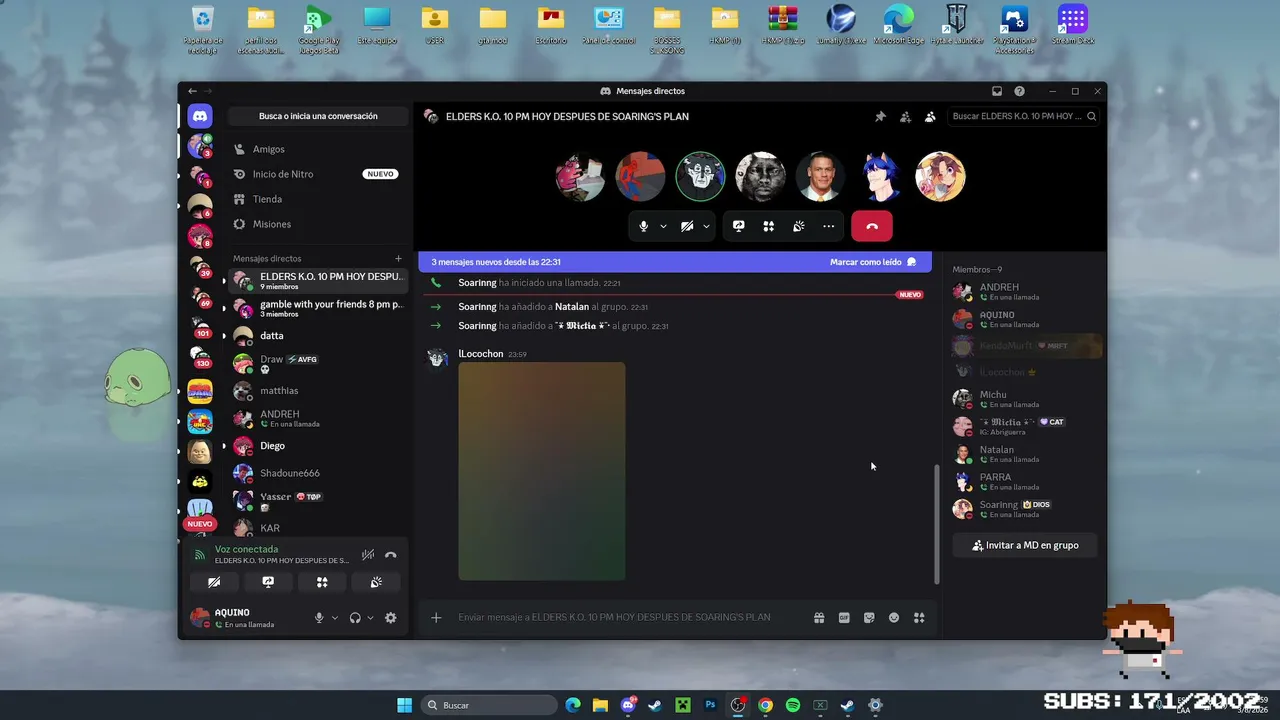
Task: Share your screen in call controls
Action: 738,226
